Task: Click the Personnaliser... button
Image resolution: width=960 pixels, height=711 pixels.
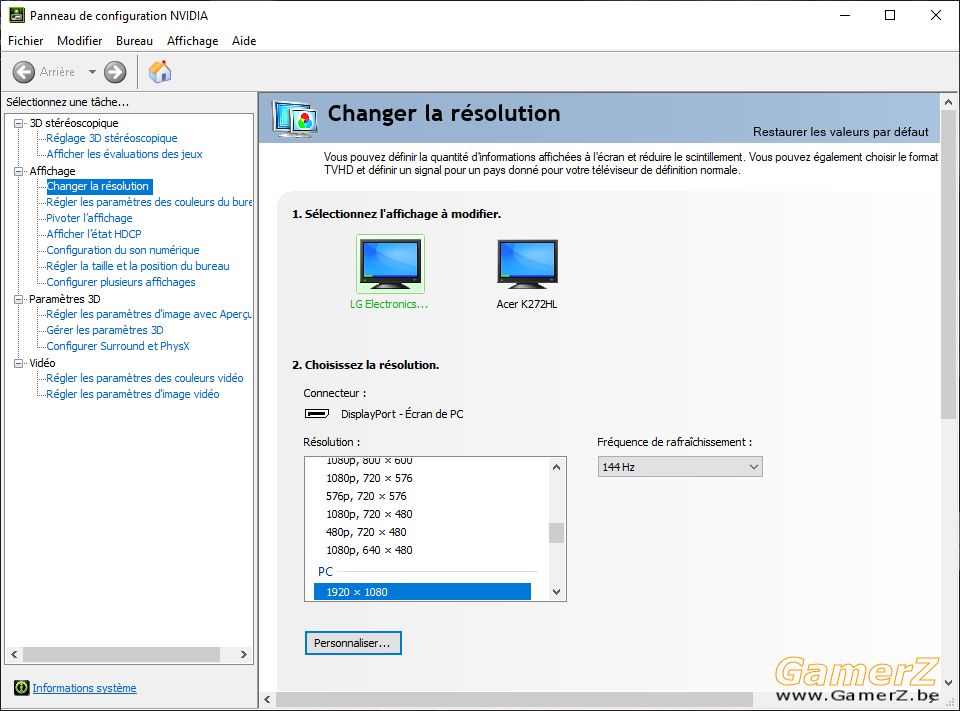Action: click(353, 643)
